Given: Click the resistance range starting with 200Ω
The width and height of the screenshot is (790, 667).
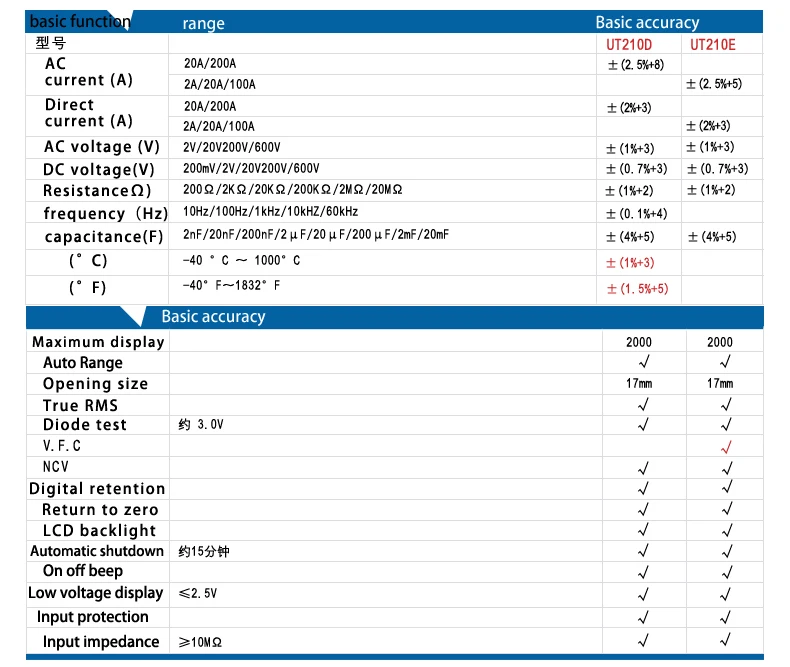Looking at the screenshot, I should coord(293,189).
